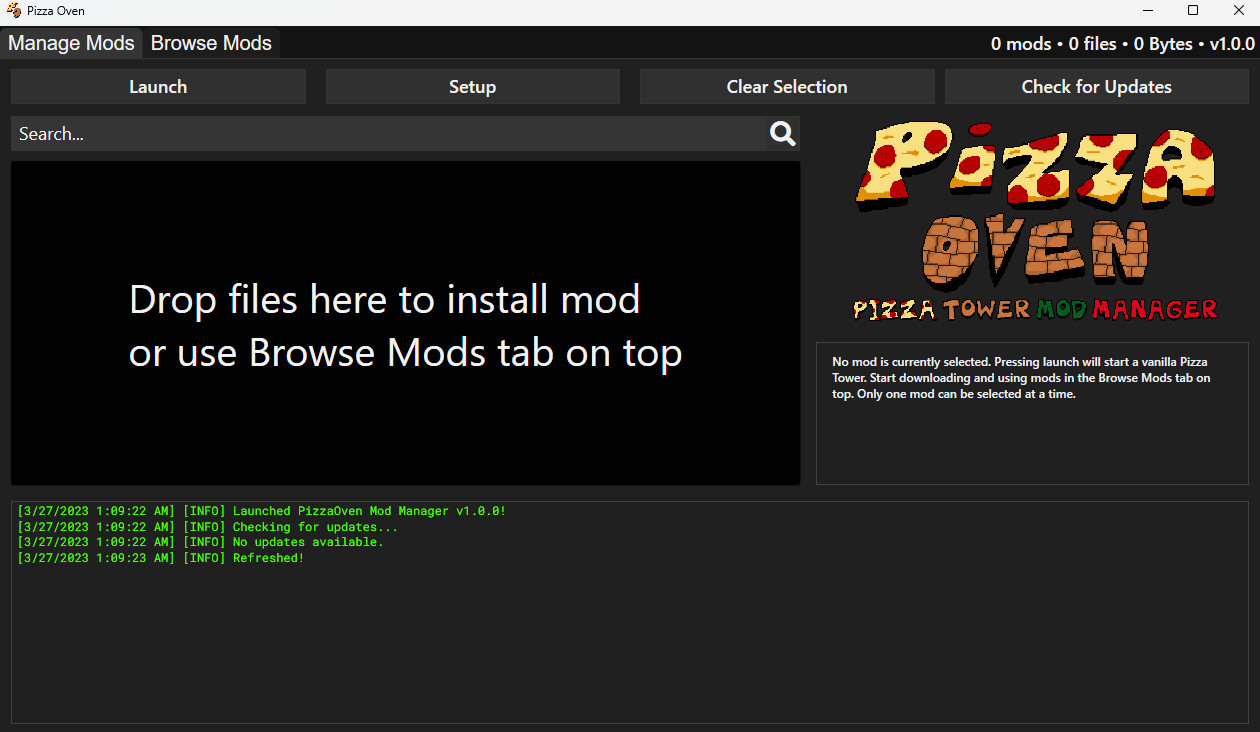
Task: Maximize the Pizza Oven window
Action: [x=1193, y=11]
